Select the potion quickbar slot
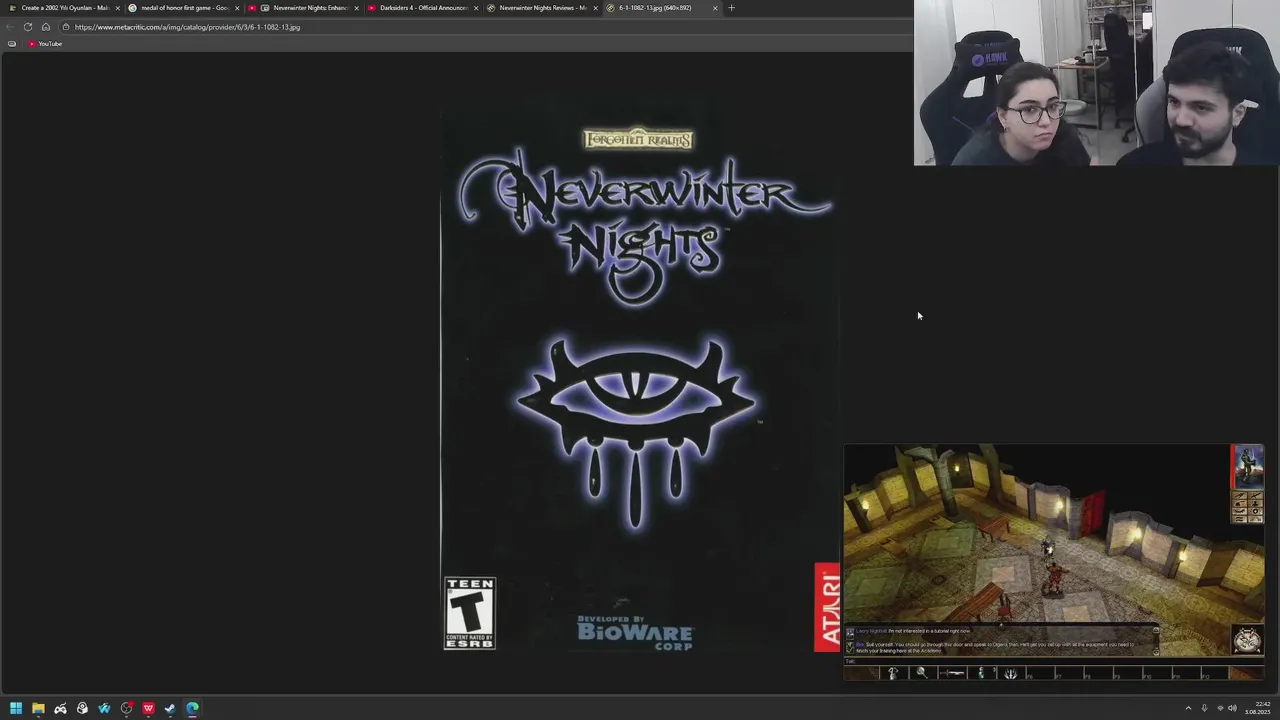The height and width of the screenshot is (720, 1280). coord(981,674)
